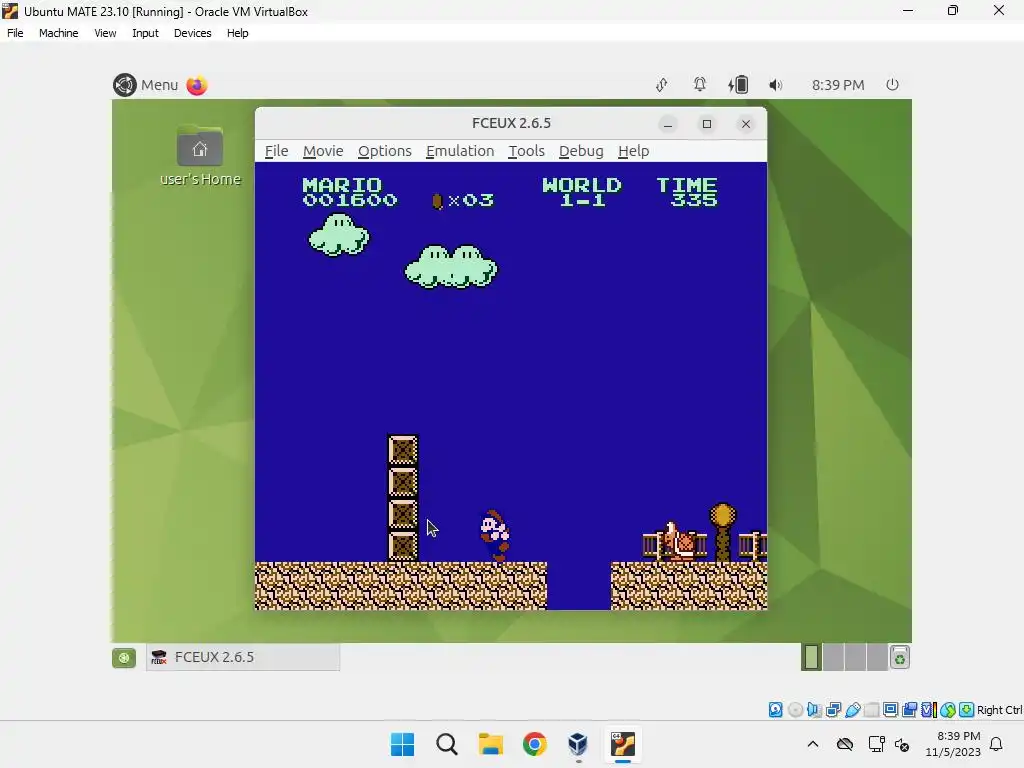This screenshot has height=768, width=1024.
Task: Open Windows taskbar Search
Action: click(x=447, y=744)
